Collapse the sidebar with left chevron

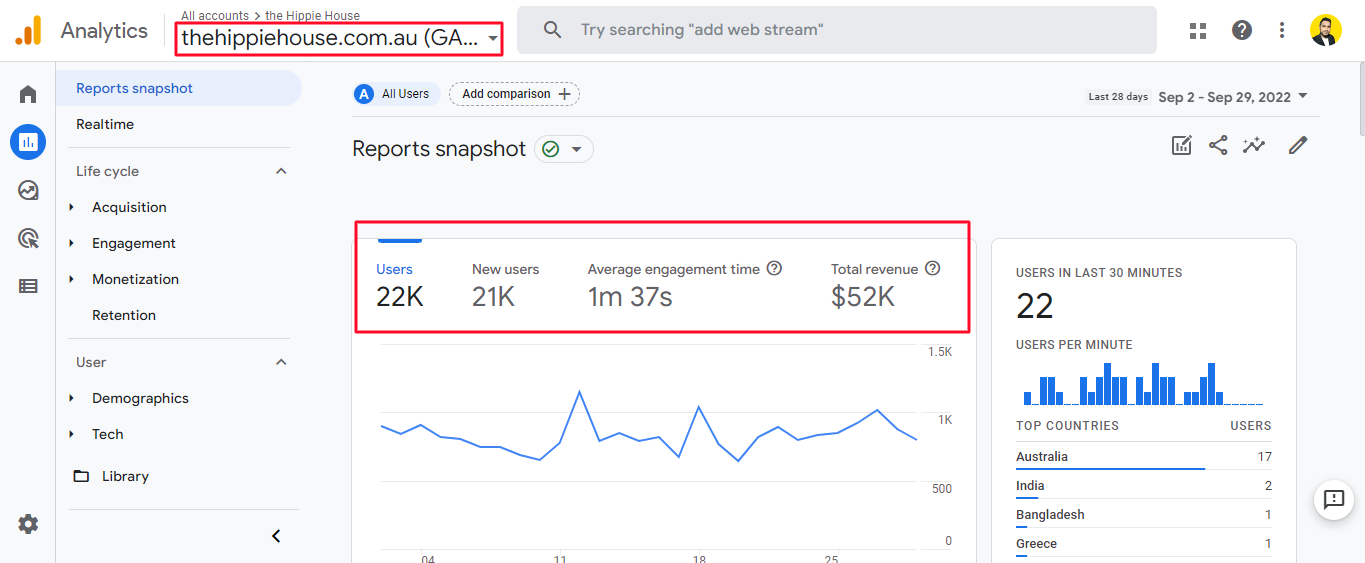pos(277,536)
